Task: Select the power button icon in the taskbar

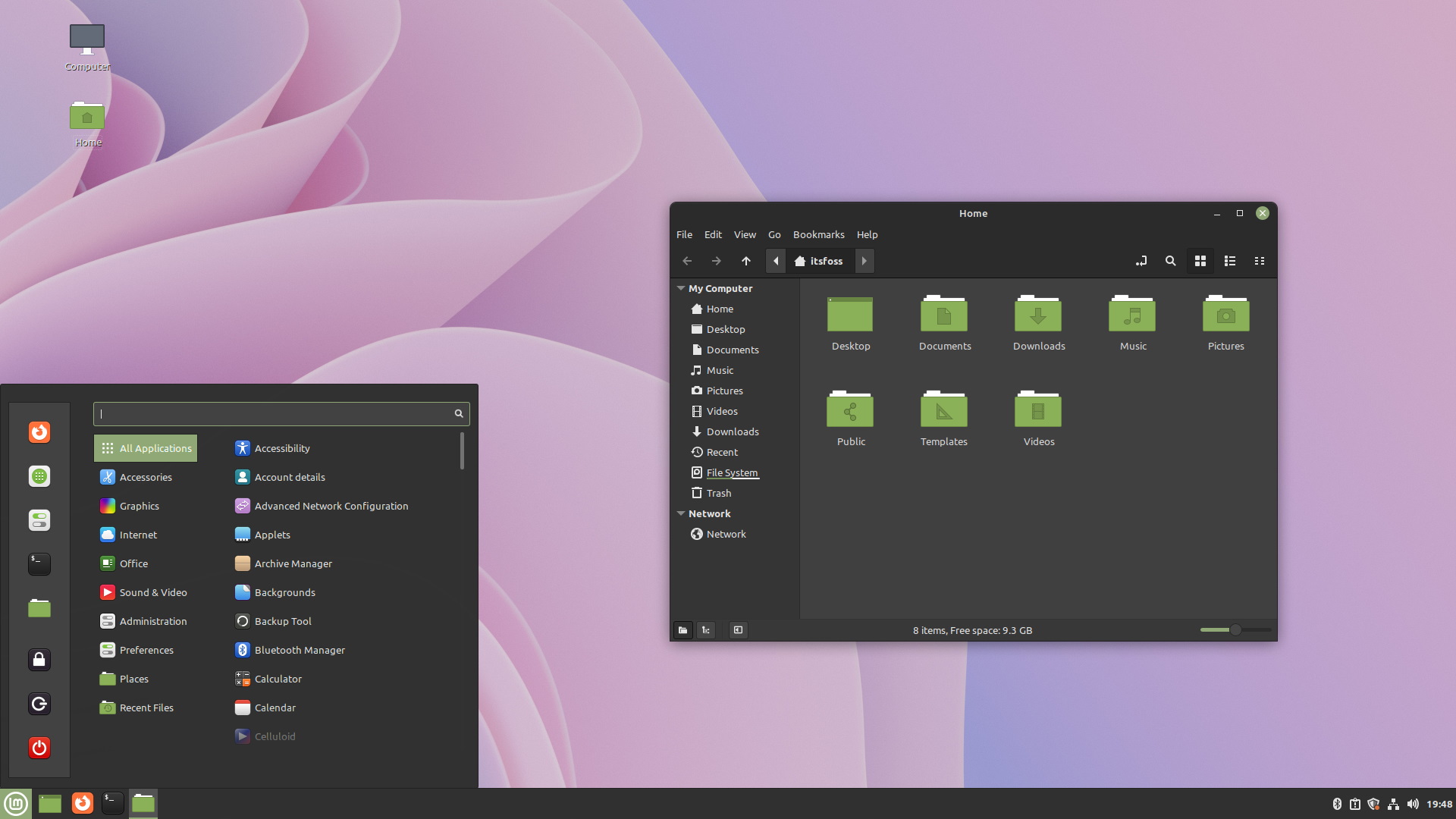Action: coord(40,748)
